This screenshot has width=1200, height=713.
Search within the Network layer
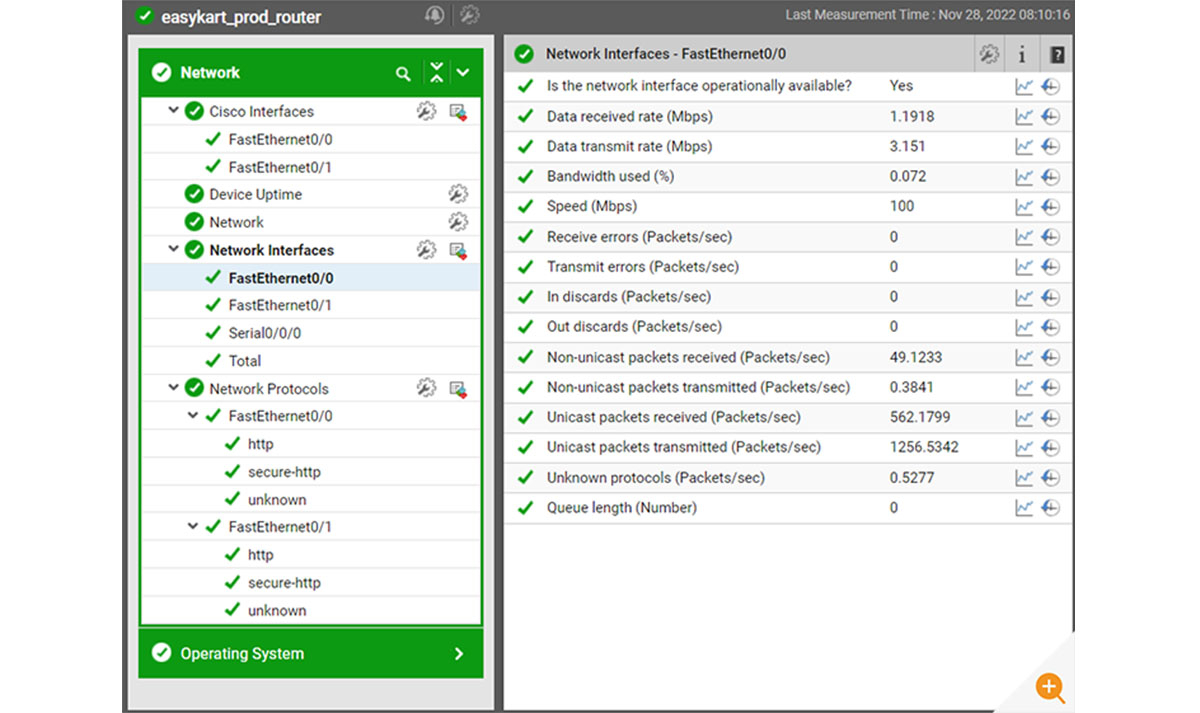[x=403, y=73]
